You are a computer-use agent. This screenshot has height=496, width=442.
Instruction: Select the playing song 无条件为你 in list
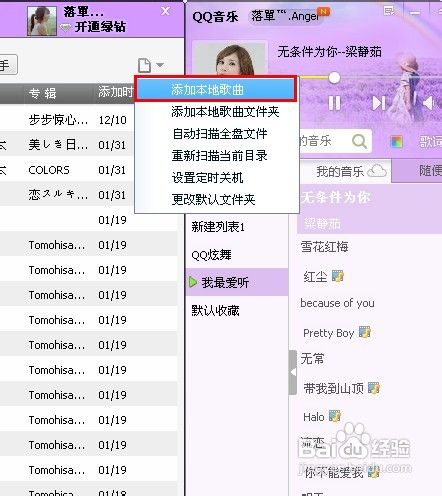[x=369, y=208]
